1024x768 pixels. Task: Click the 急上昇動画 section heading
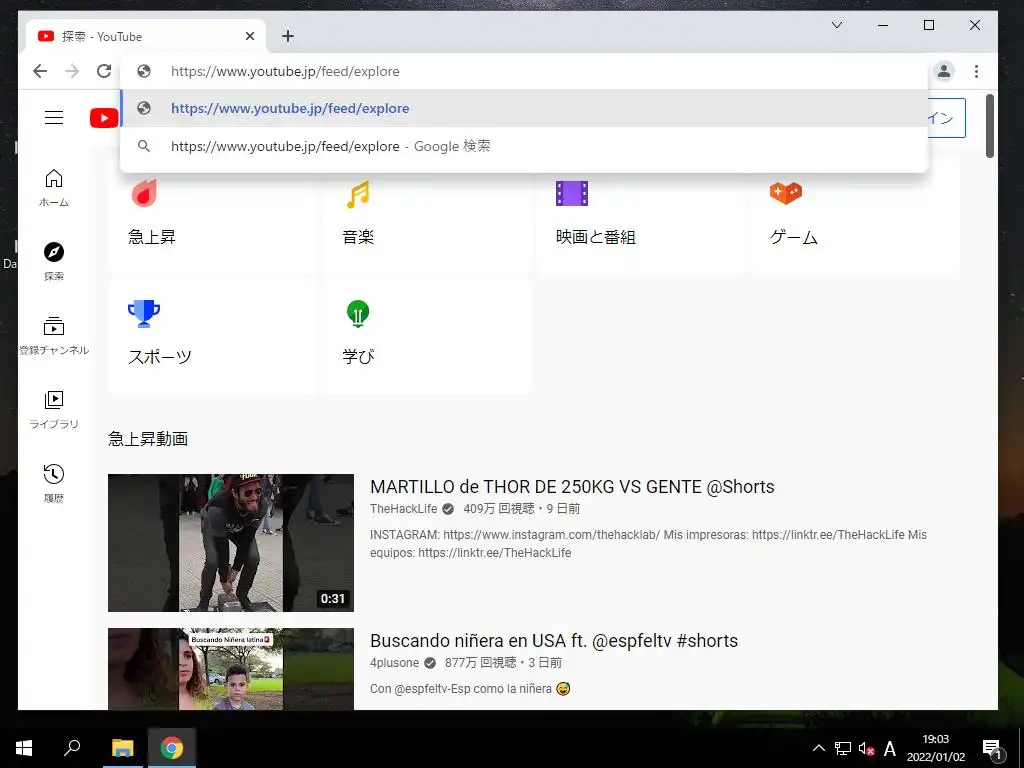(x=148, y=439)
